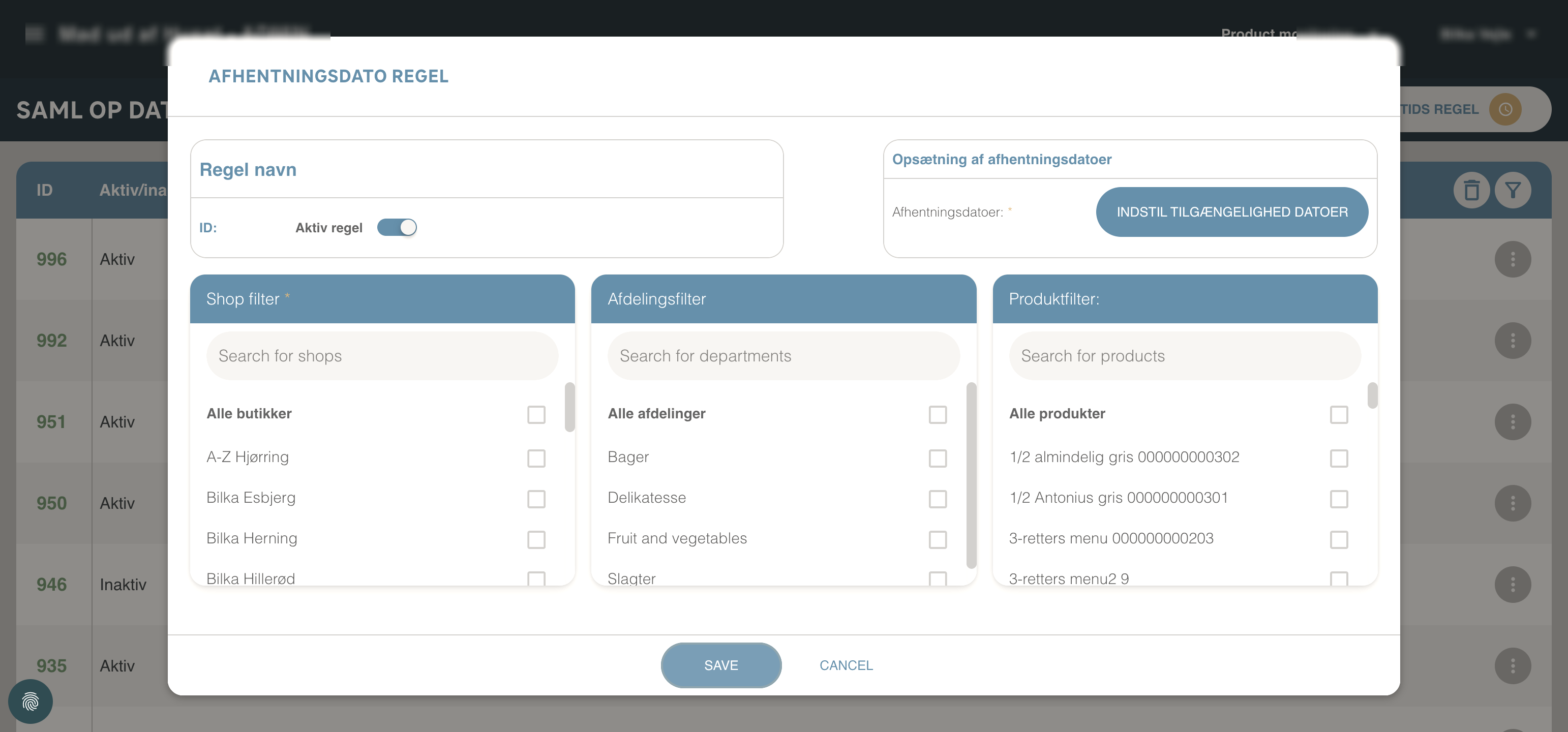This screenshot has width=1568, height=732.
Task: Click INDSTIL TILGÆNGELIGHED DATOER button
Action: pos(1231,212)
